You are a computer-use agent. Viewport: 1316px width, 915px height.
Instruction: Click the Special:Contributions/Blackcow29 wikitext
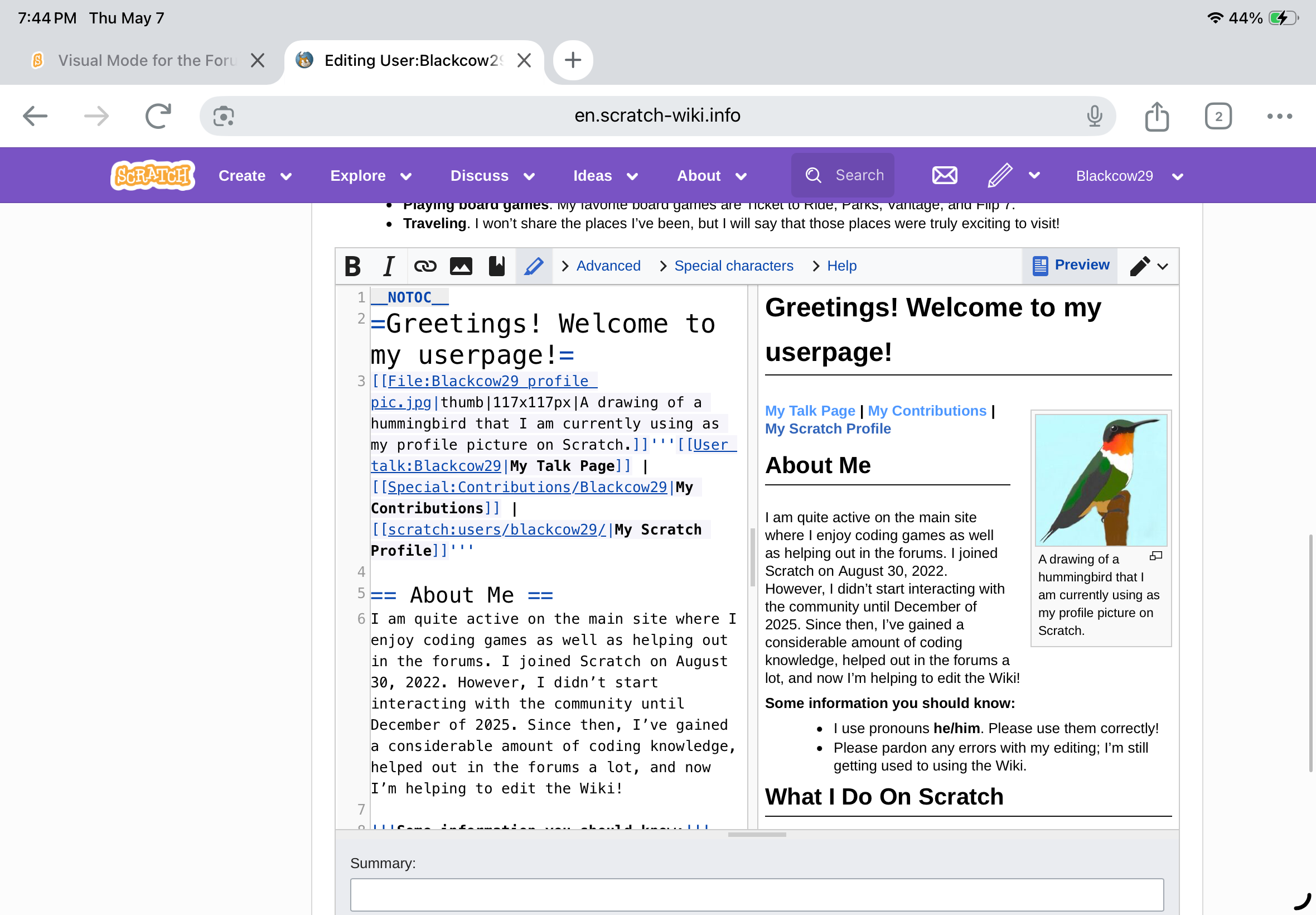click(x=527, y=487)
